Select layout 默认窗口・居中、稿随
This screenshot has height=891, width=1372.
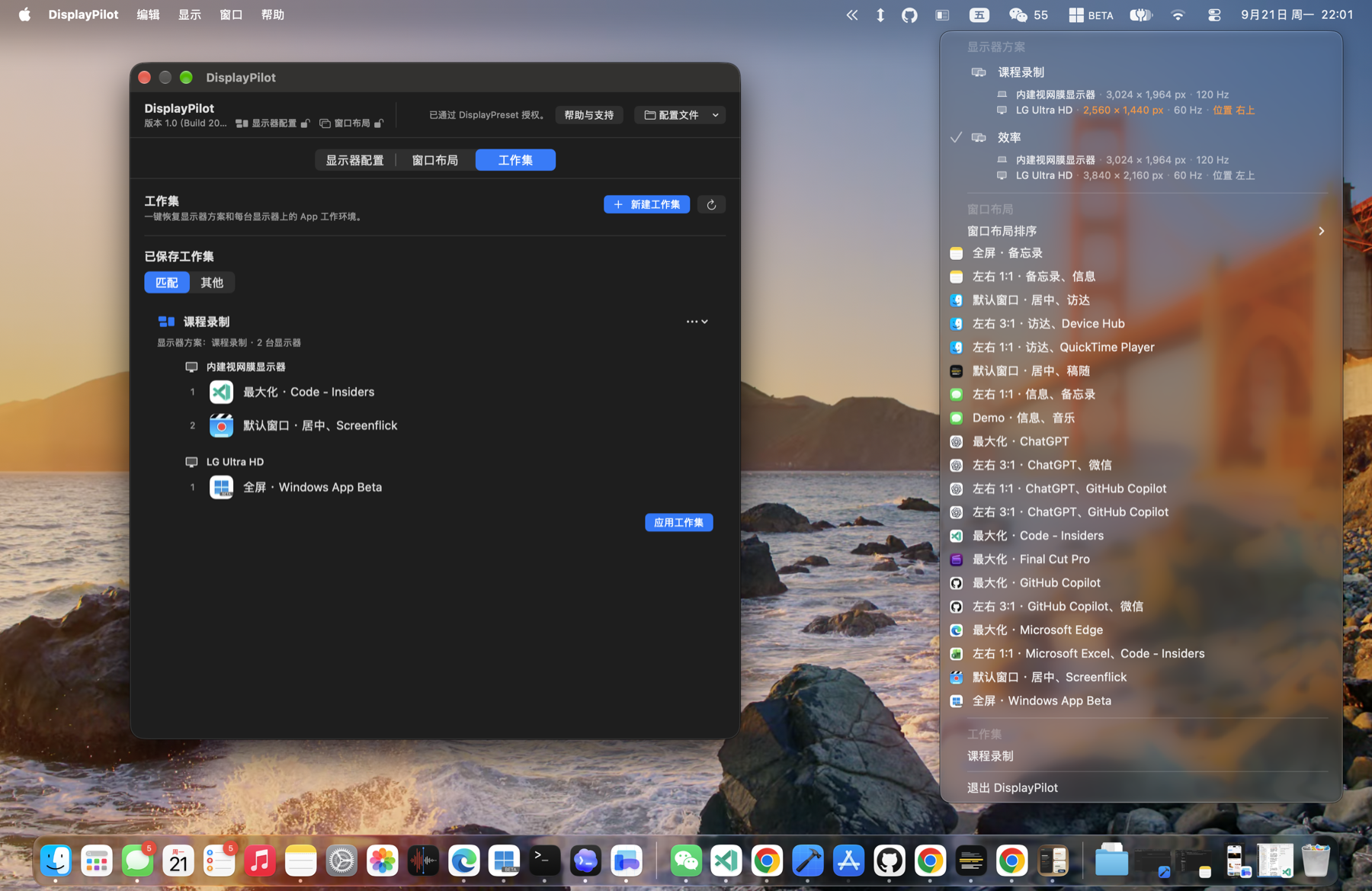pyautogui.click(x=1141, y=371)
